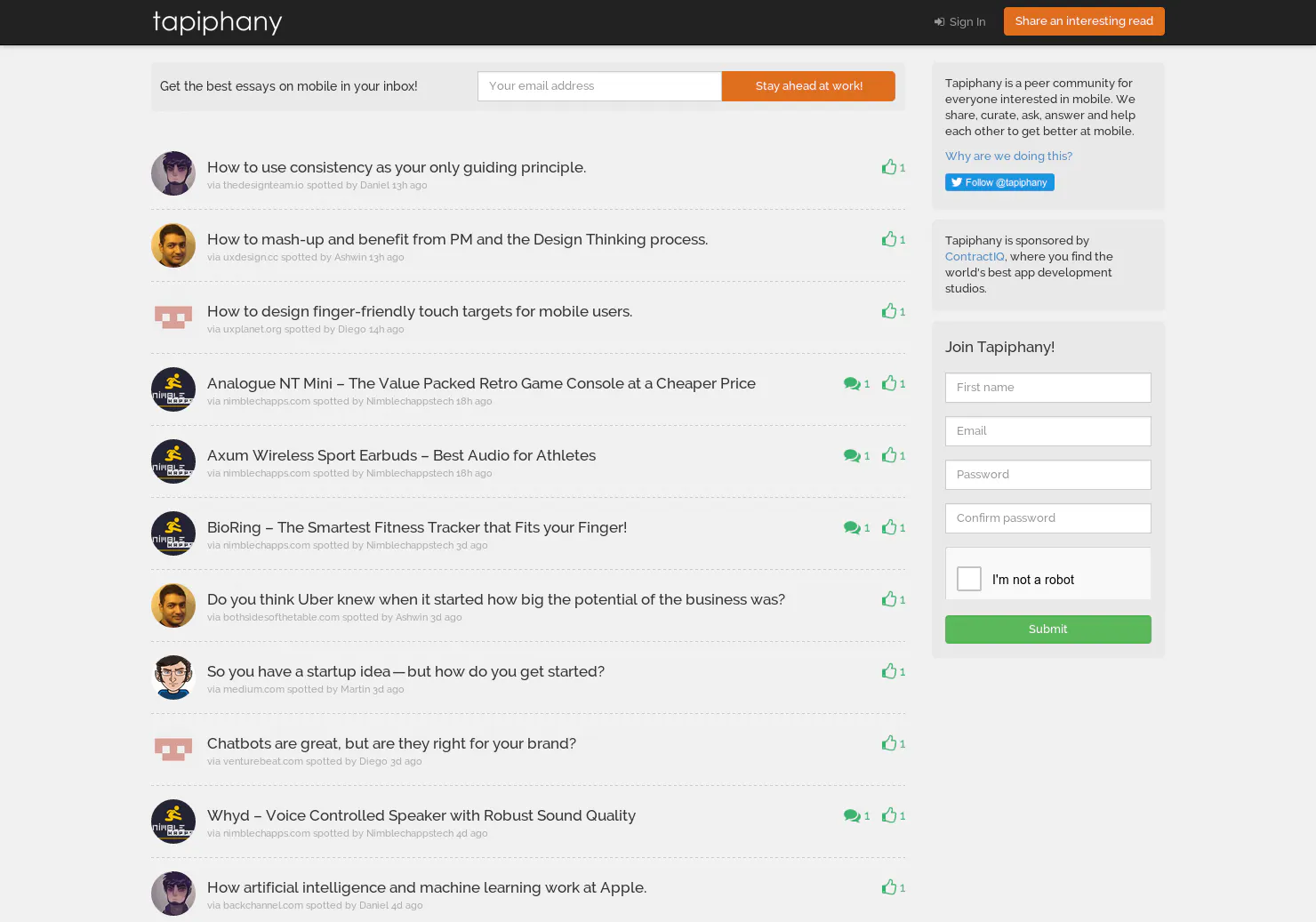Click Nimblechapps avatar beside Analogue NT Mini

pos(173,389)
